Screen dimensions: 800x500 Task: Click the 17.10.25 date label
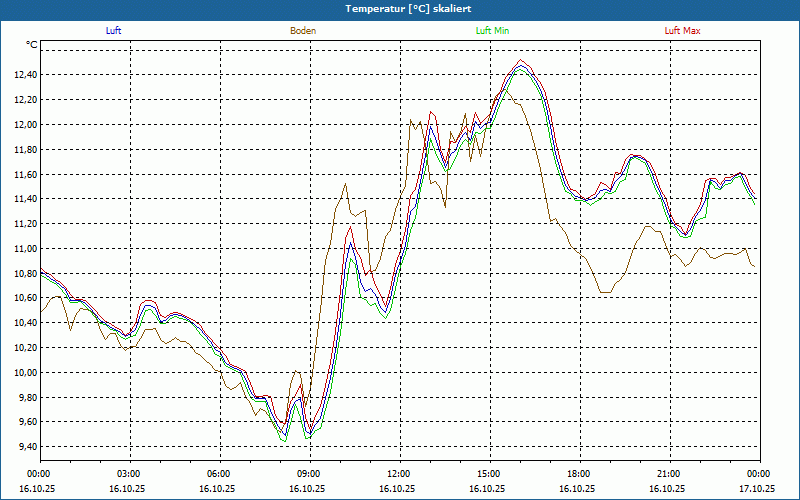[757, 489]
